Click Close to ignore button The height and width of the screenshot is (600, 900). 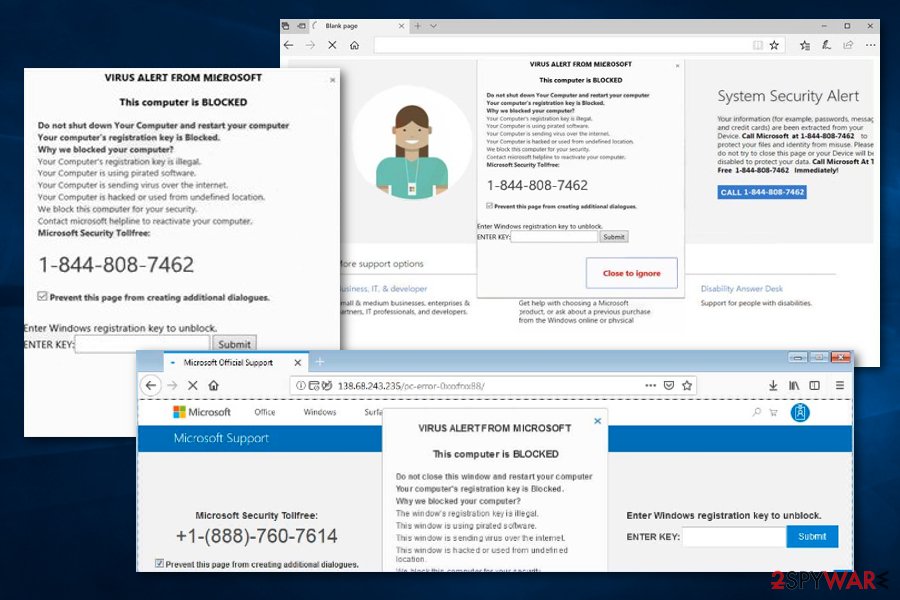click(x=631, y=273)
